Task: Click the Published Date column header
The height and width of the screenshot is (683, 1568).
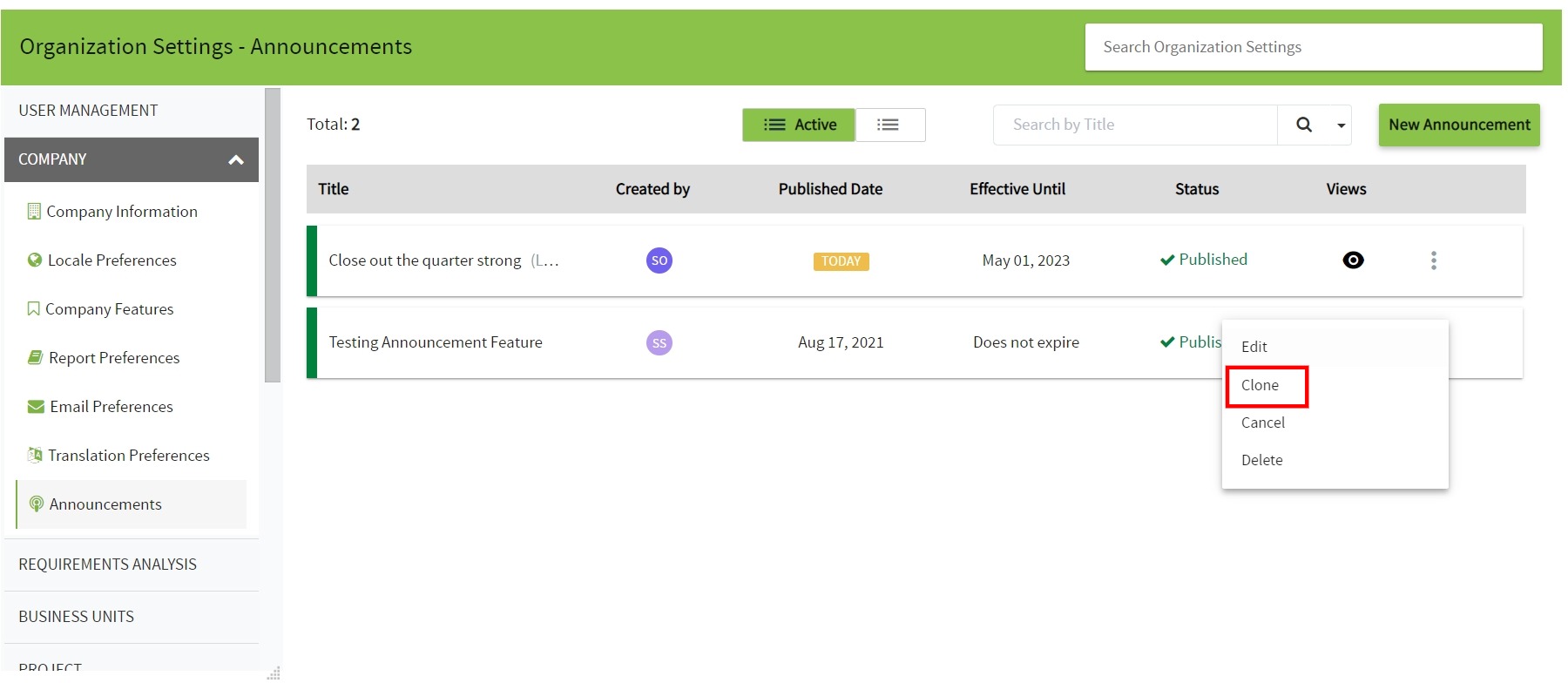Action: pyautogui.click(x=830, y=189)
